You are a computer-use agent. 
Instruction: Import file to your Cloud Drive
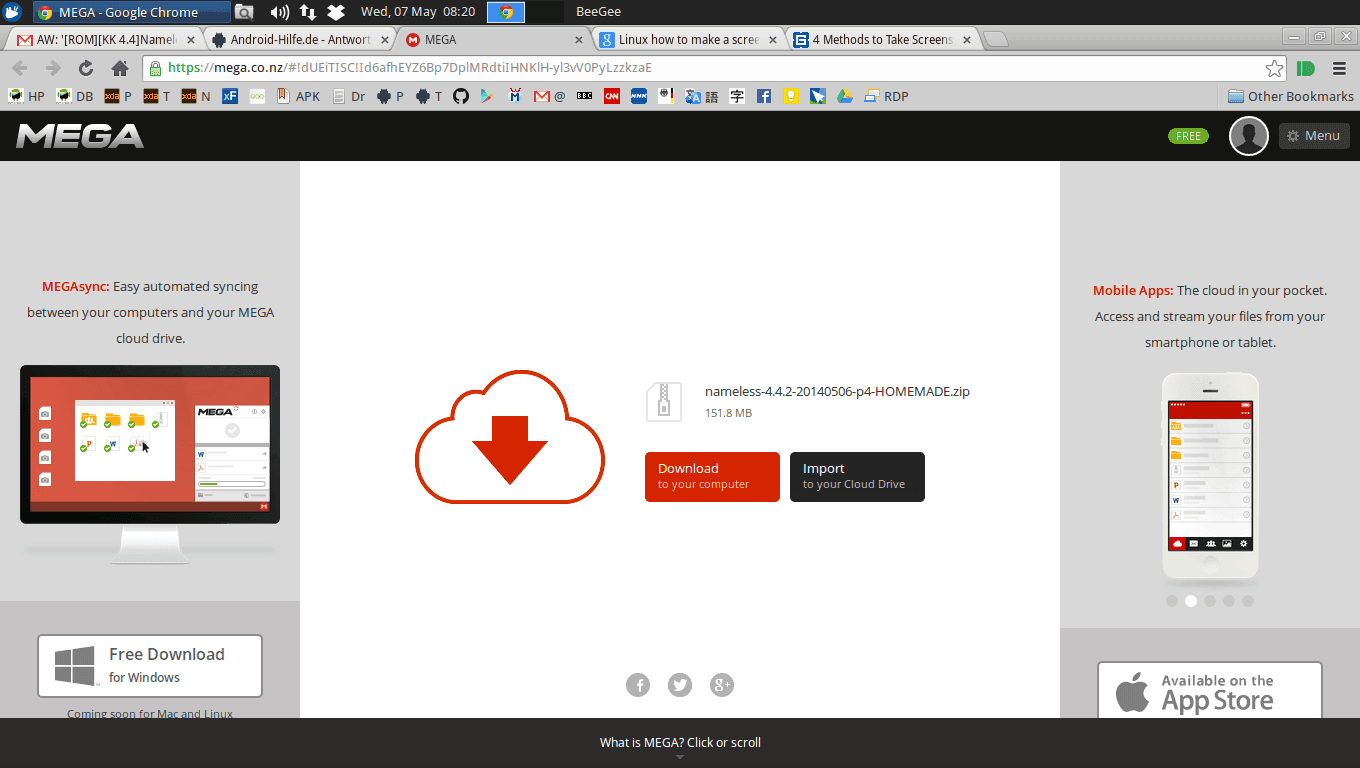click(x=857, y=477)
